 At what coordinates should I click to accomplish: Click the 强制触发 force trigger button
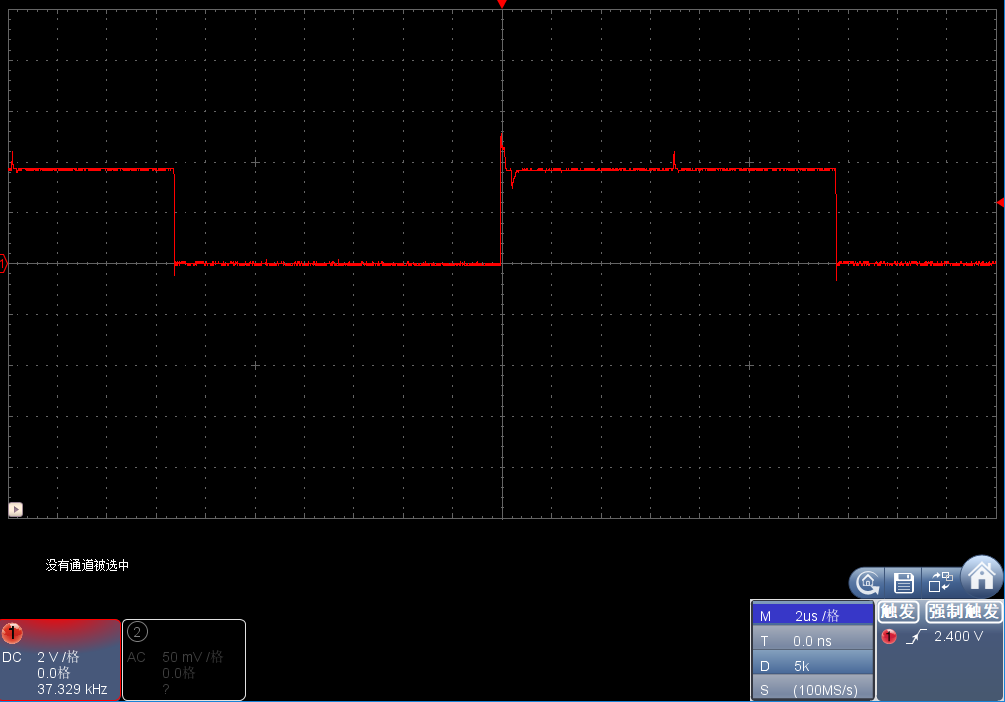[964, 612]
